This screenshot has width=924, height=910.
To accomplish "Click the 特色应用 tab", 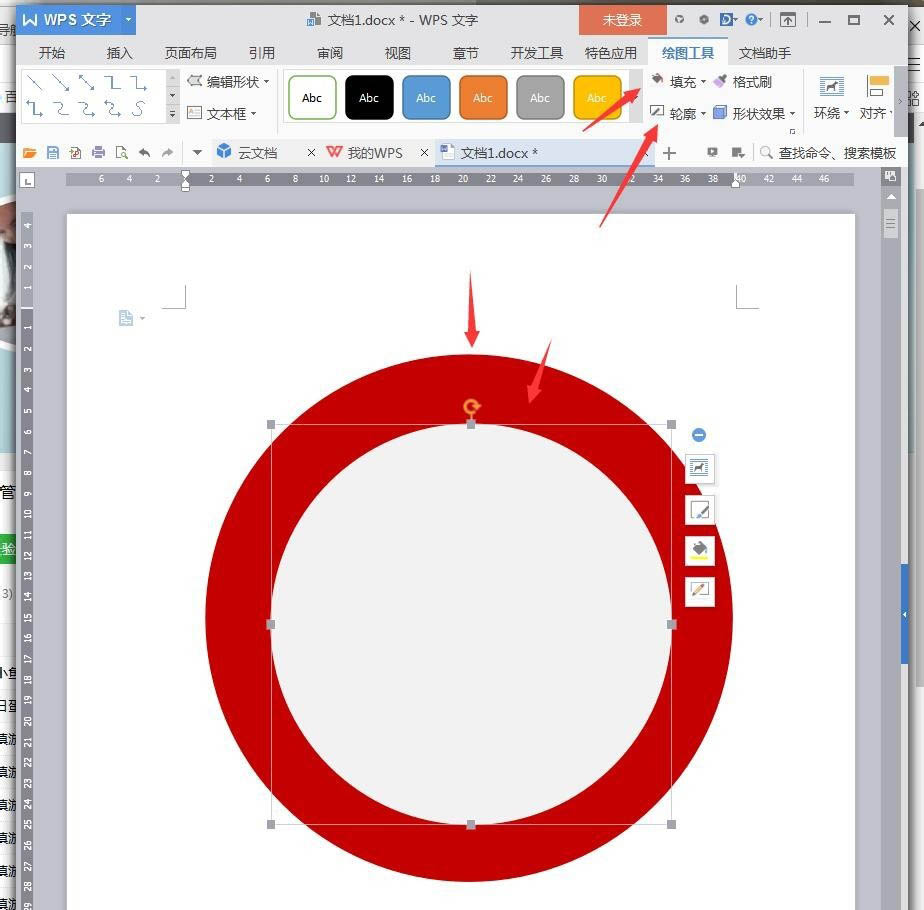I will (x=610, y=53).
